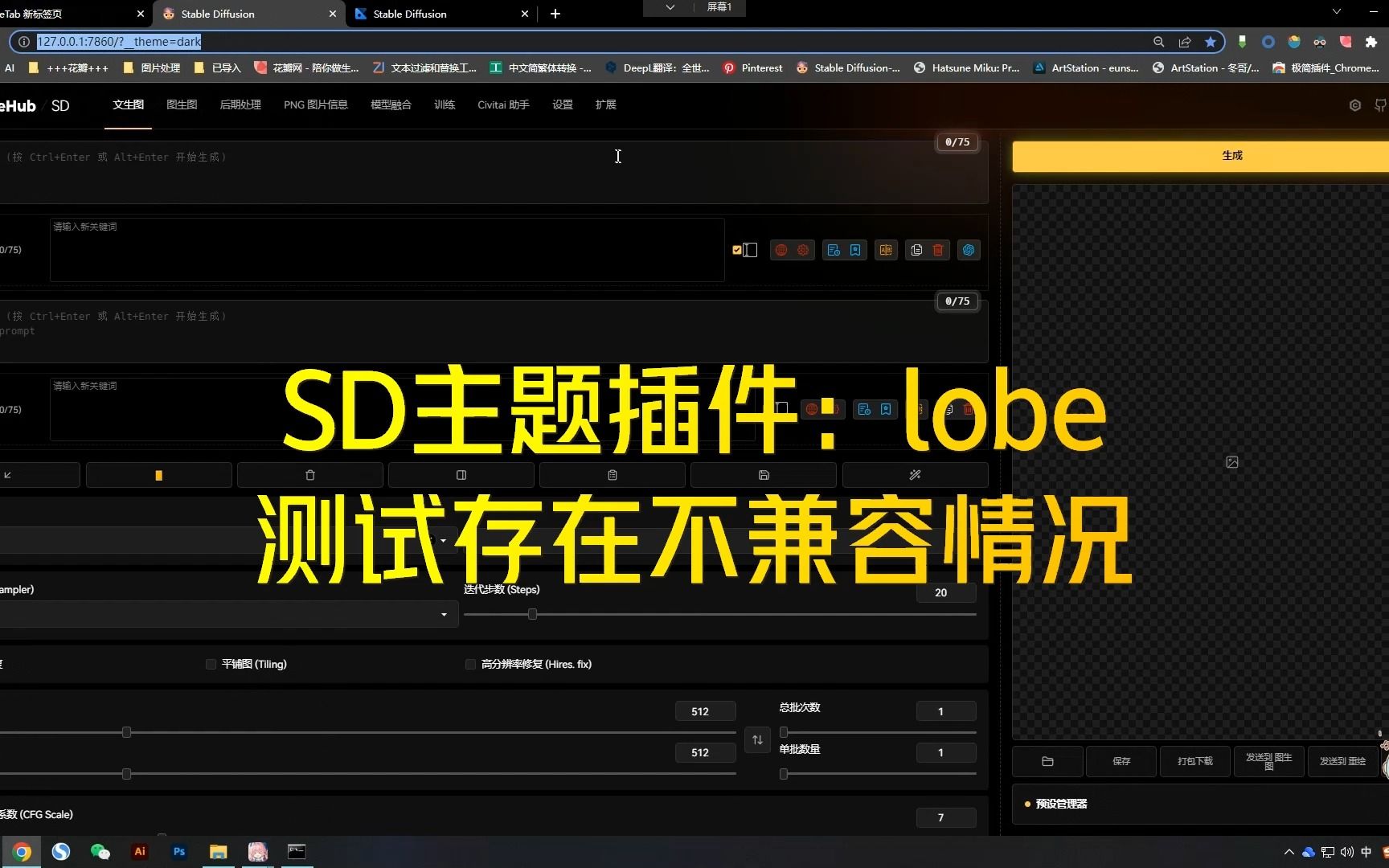
Task: Open prompt history icon in prompt toolbar
Action: [834, 250]
